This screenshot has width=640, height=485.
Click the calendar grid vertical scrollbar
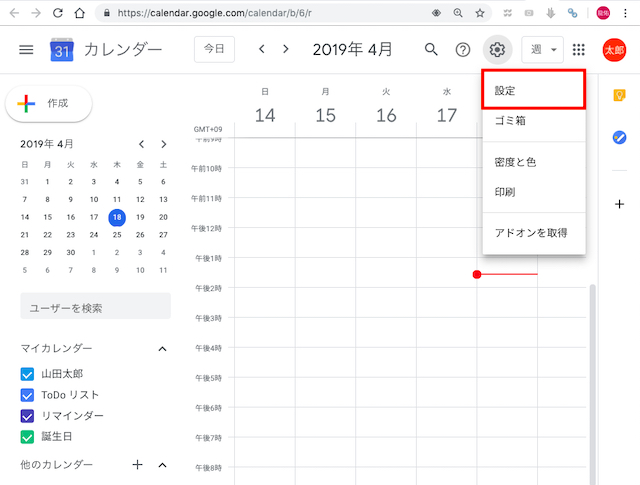[x=592, y=384]
